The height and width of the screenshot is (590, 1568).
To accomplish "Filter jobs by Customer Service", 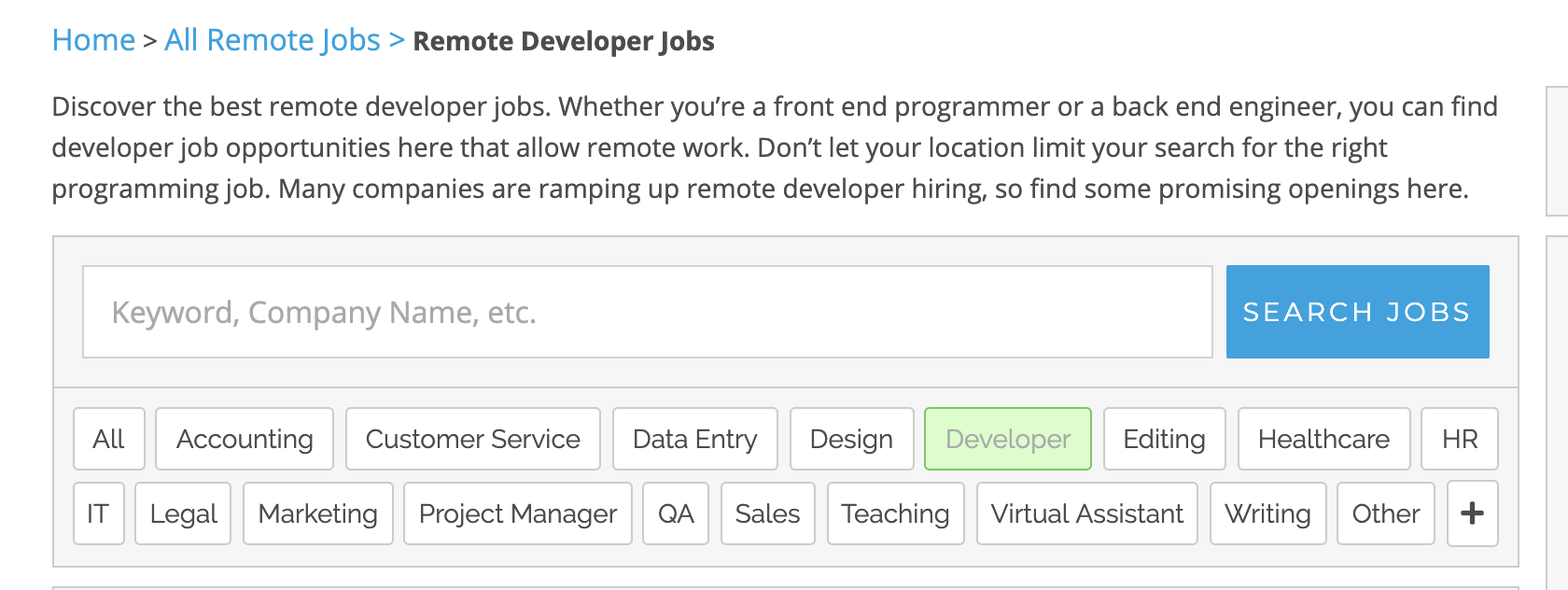I will tap(473, 439).
